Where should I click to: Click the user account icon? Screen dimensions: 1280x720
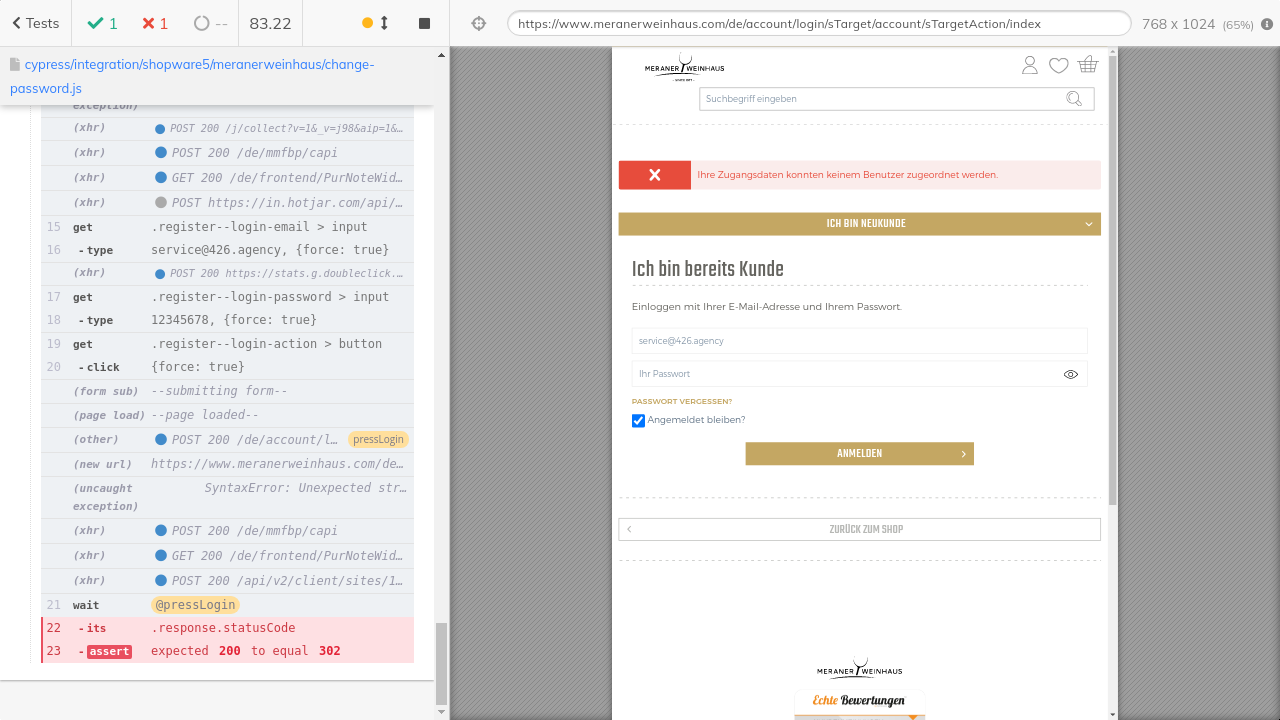click(1029, 65)
